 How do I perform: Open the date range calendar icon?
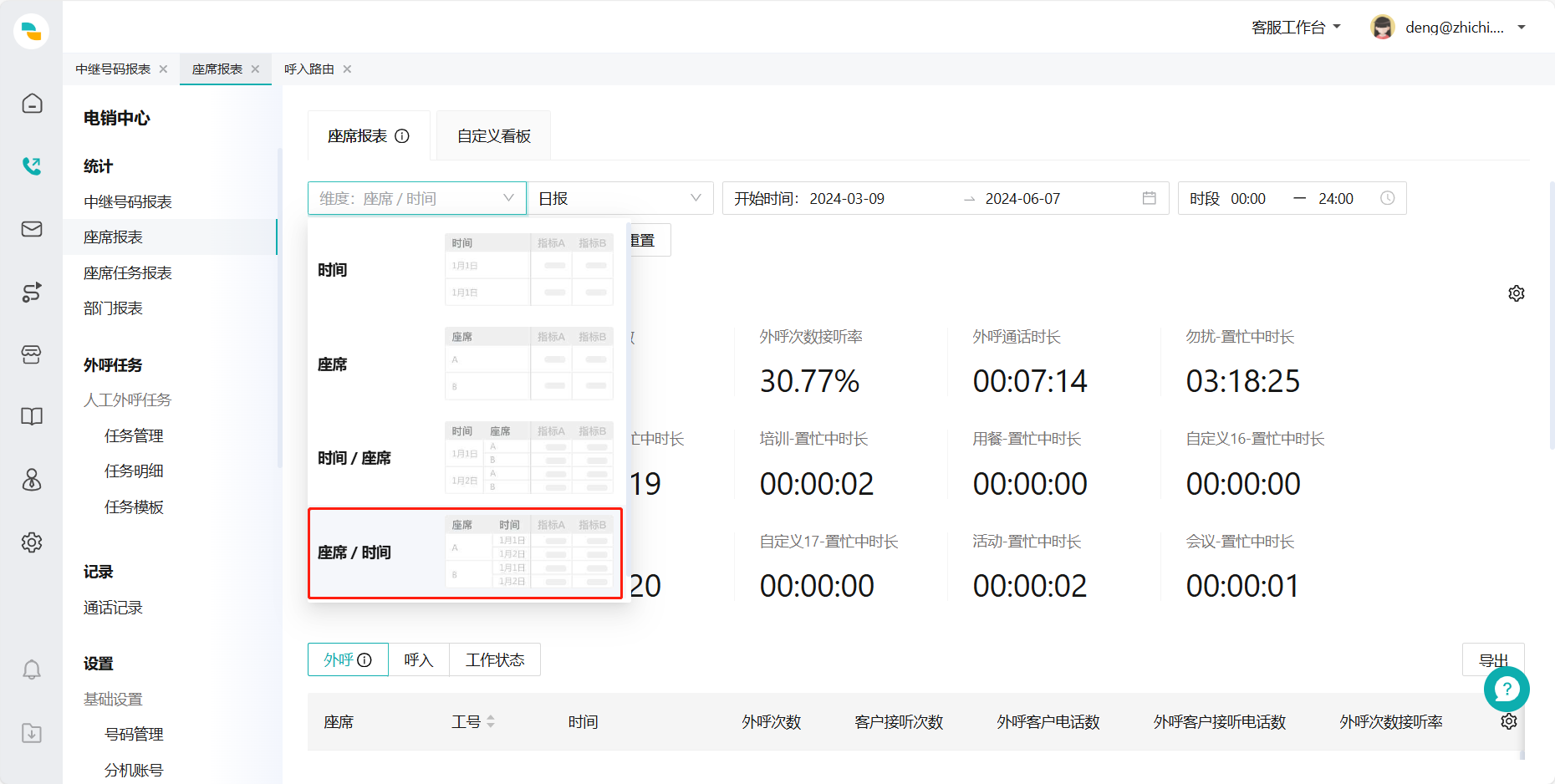click(x=1150, y=198)
